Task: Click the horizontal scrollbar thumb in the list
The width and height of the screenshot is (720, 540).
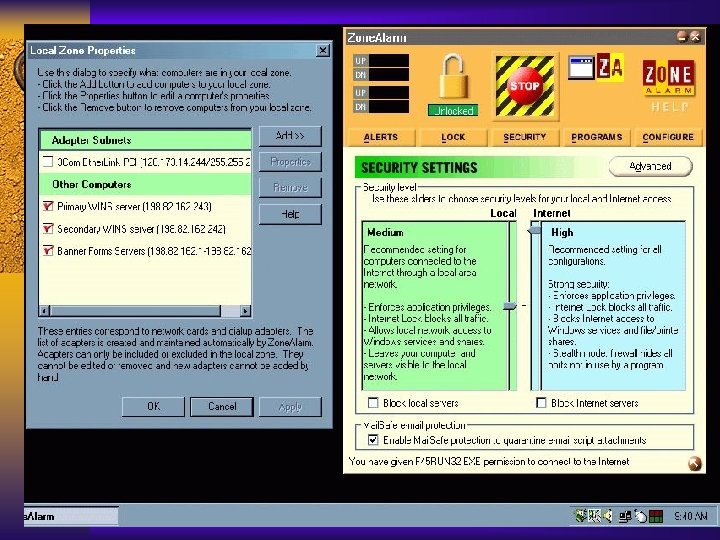Action: point(135,311)
